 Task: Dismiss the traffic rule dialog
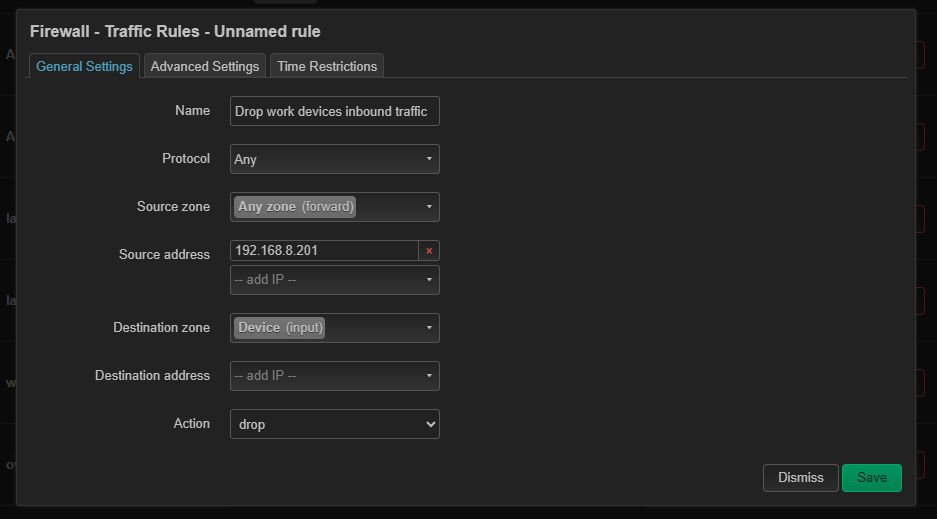800,478
